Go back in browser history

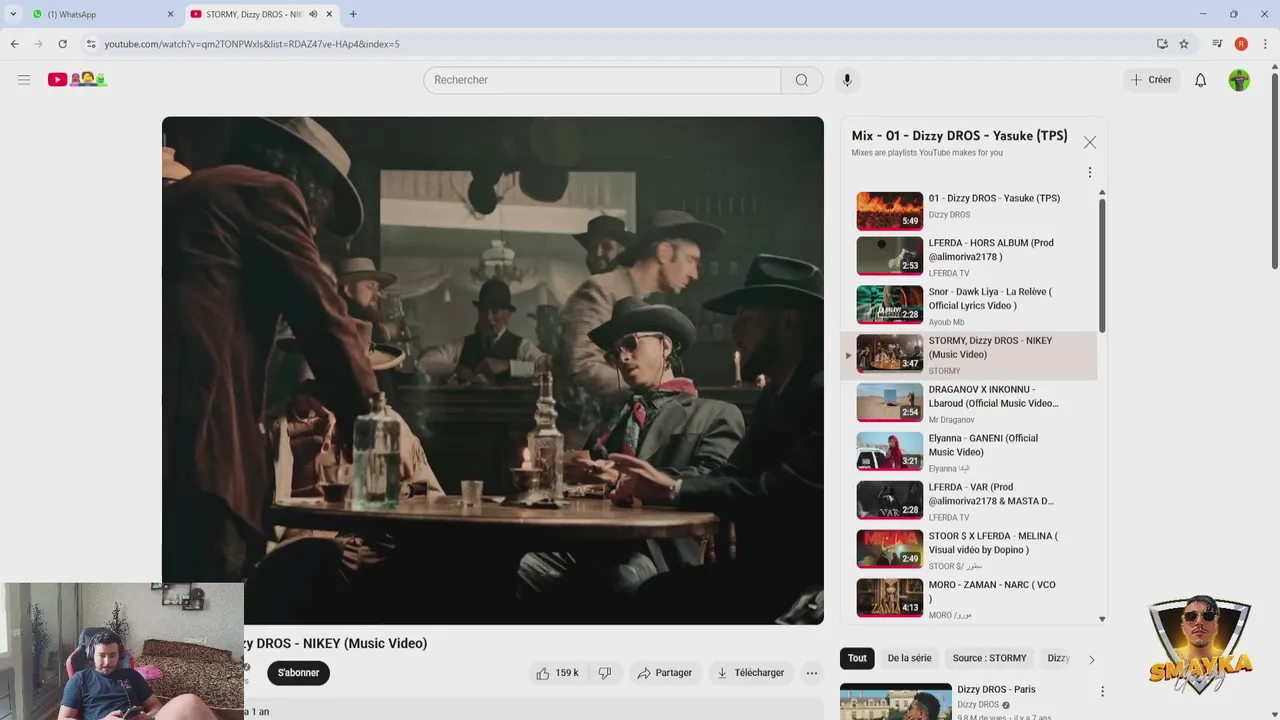pyautogui.click(x=14, y=44)
